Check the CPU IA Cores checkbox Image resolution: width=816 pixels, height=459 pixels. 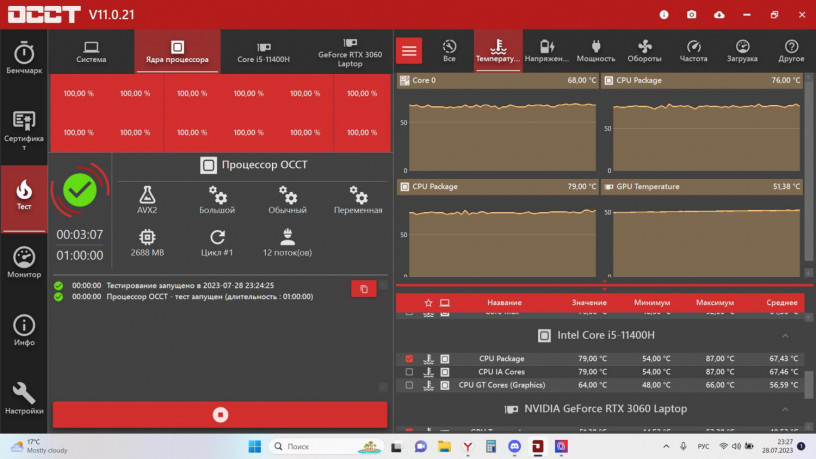(409, 372)
